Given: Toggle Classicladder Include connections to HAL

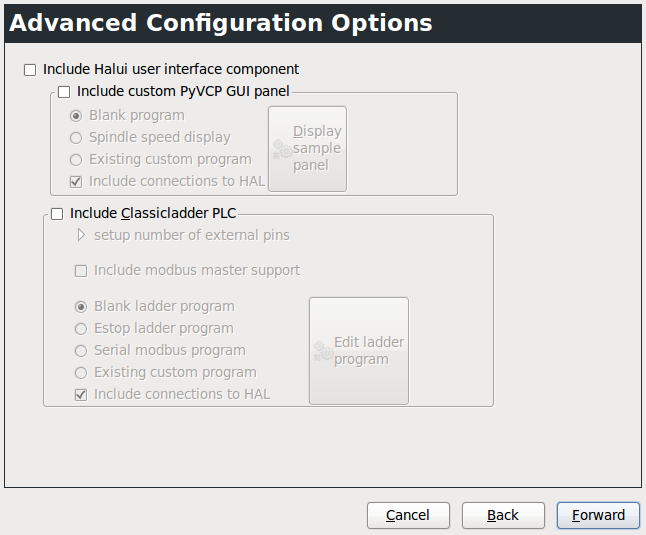Looking at the screenshot, I should point(82,395).
